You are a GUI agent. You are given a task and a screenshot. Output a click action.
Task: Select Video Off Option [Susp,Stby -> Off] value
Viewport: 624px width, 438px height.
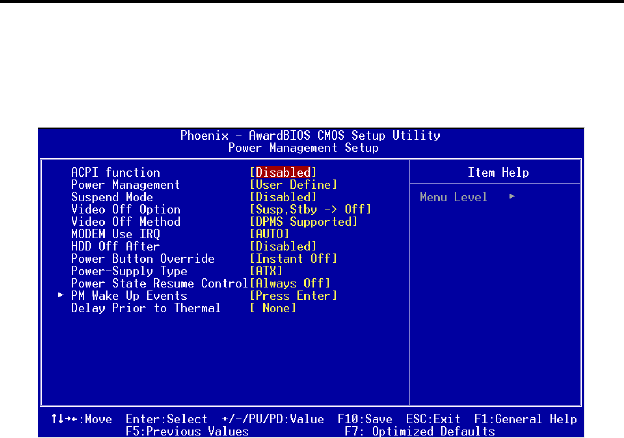(310, 210)
